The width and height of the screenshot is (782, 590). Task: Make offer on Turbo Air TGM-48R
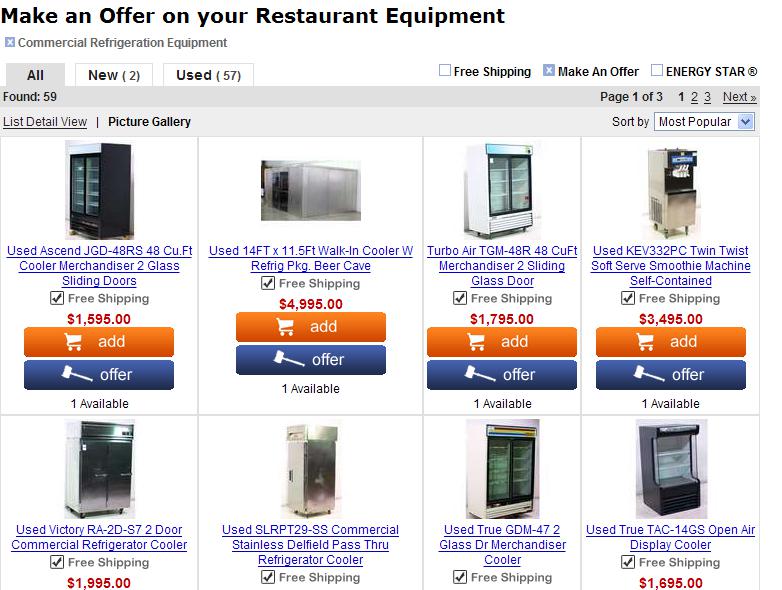tap(502, 375)
